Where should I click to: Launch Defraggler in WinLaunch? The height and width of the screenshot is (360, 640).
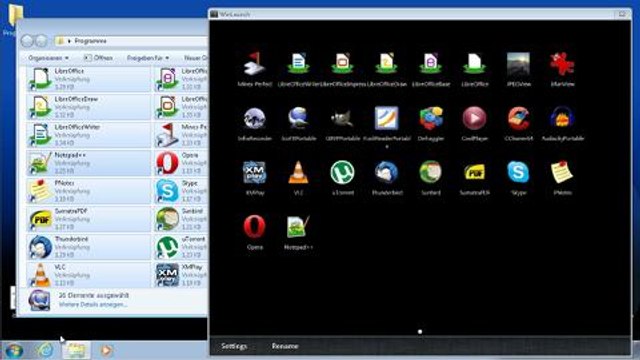click(431, 118)
